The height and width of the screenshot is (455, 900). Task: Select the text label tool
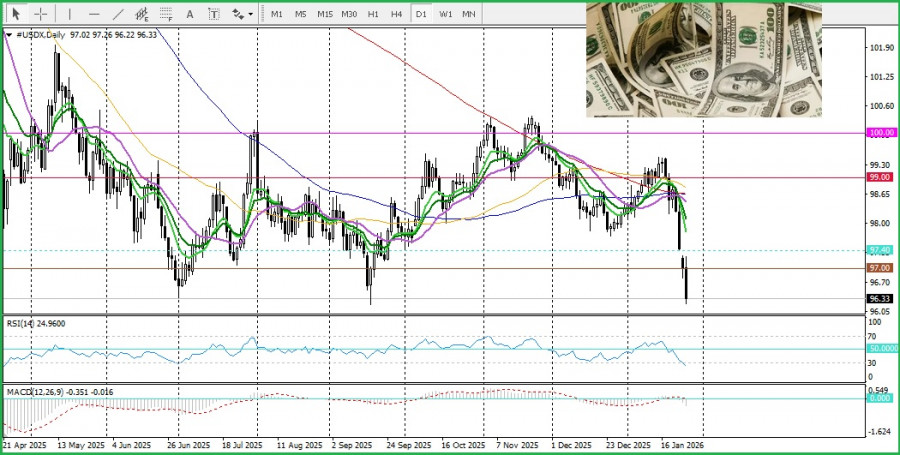(215, 14)
